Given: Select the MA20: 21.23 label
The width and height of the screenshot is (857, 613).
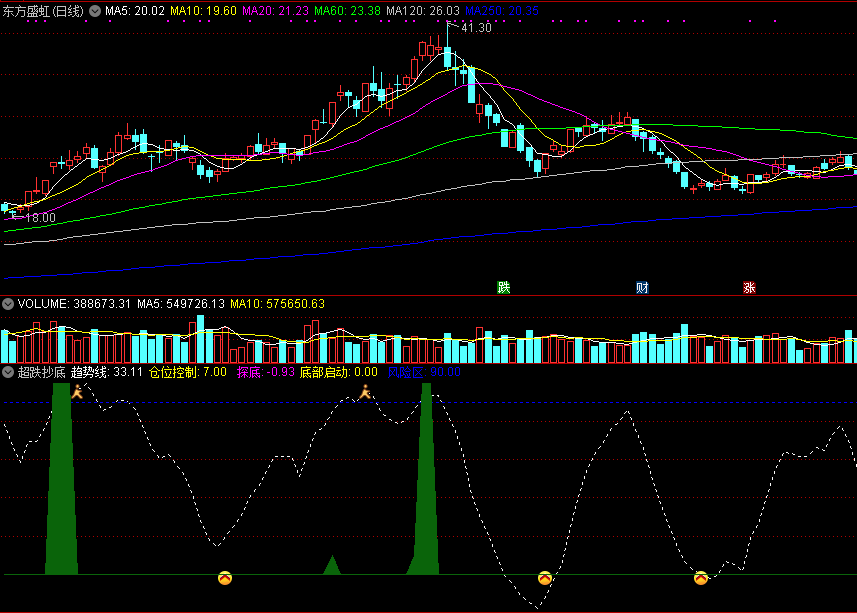Looking at the screenshot, I should click(x=275, y=11).
